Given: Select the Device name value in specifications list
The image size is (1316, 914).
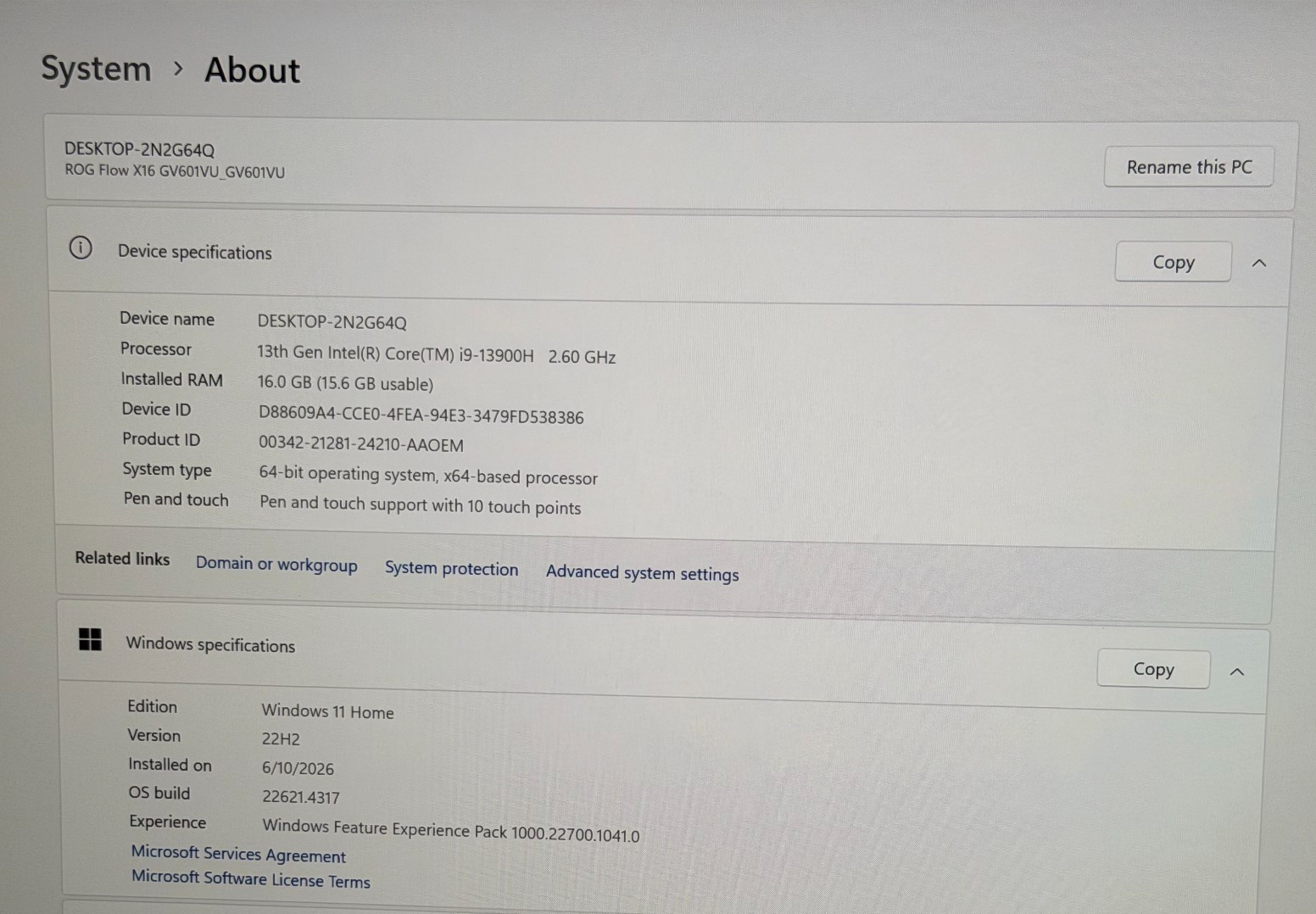Looking at the screenshot, I should click(x=332, y=322).
